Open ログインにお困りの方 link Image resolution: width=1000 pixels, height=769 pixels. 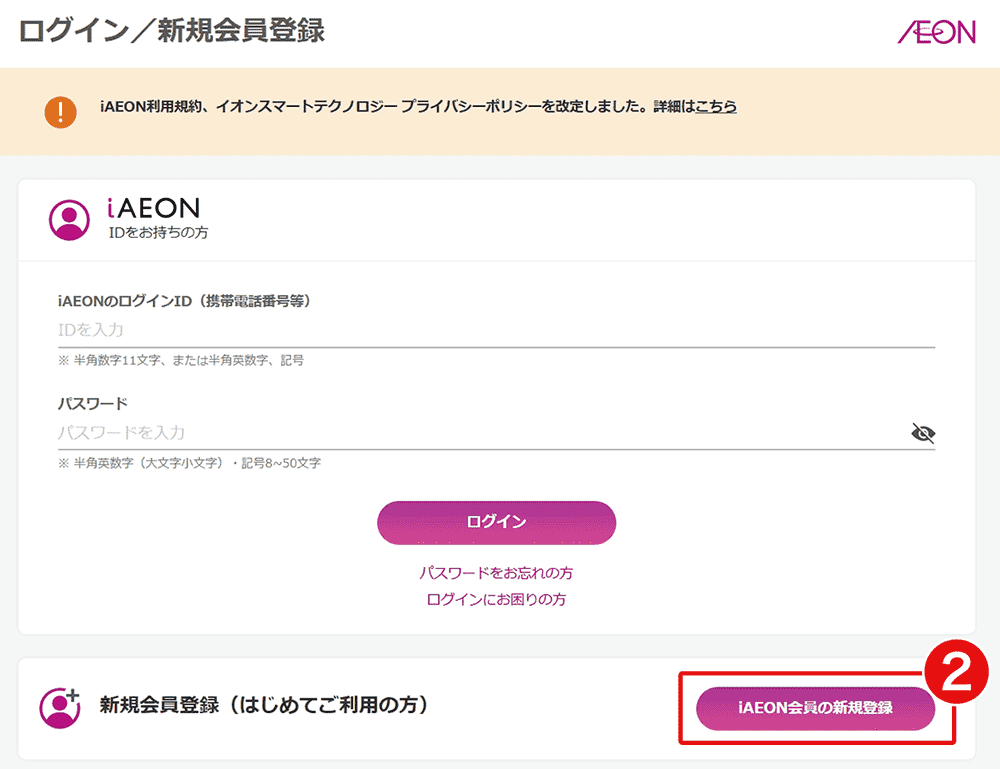click(x=496, y=599)
